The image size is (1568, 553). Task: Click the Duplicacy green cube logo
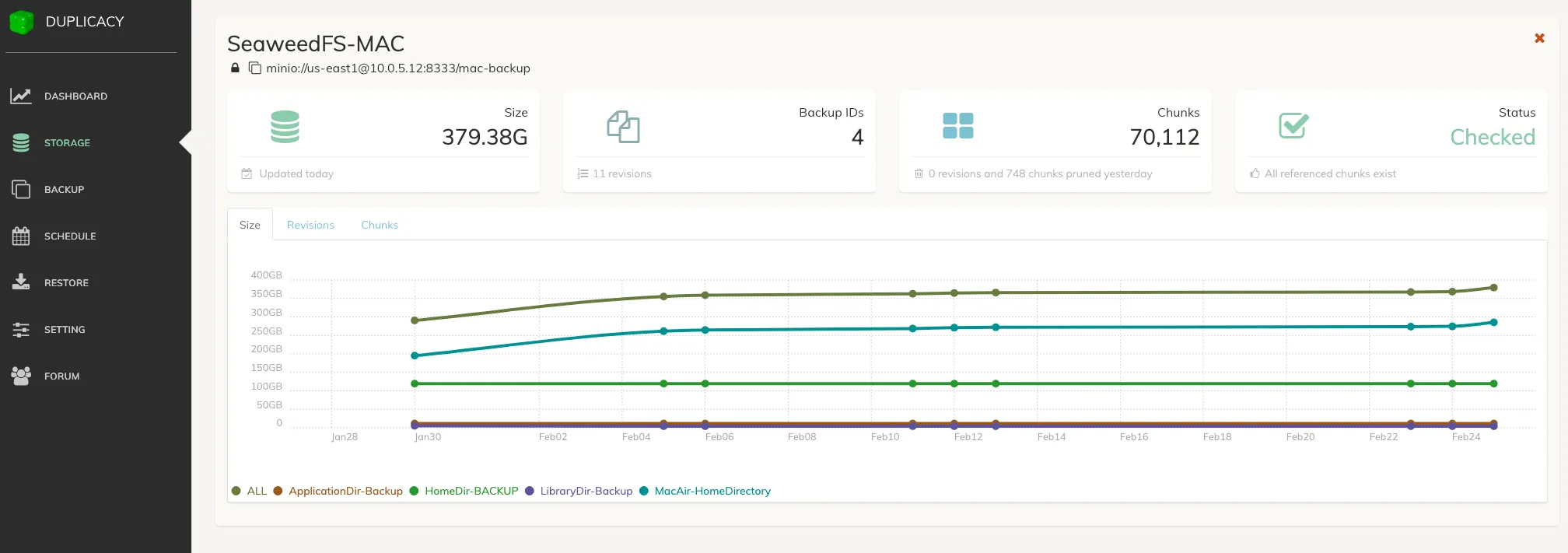tap(21, 22)
